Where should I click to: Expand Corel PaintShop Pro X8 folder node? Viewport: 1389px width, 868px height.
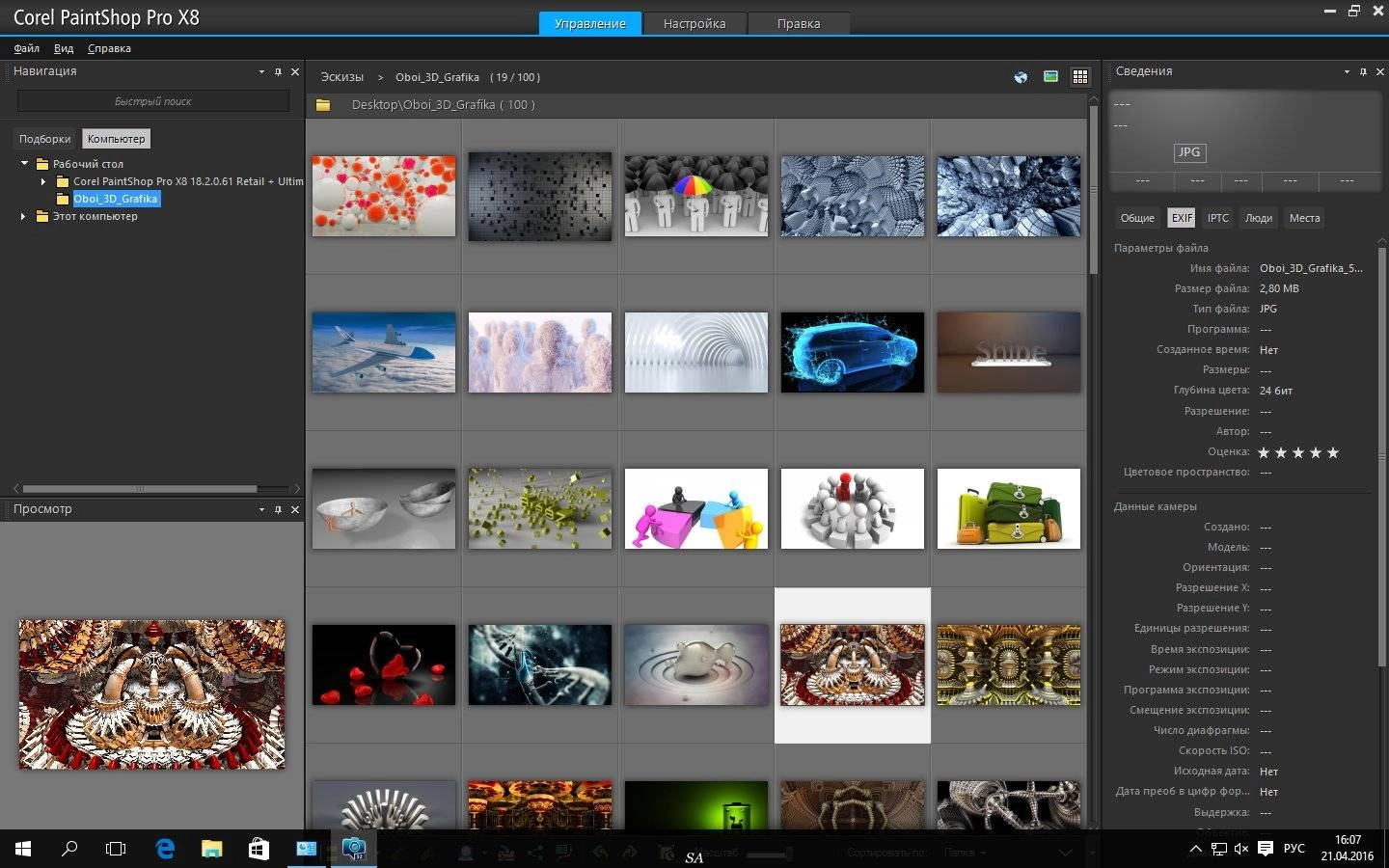coord(43,181)
